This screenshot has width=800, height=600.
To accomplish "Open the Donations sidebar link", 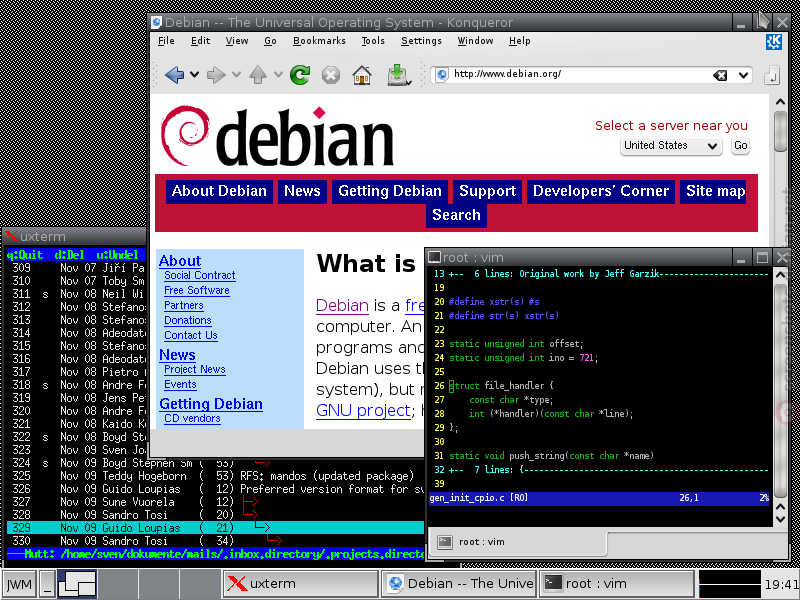I will coord(188,320).
